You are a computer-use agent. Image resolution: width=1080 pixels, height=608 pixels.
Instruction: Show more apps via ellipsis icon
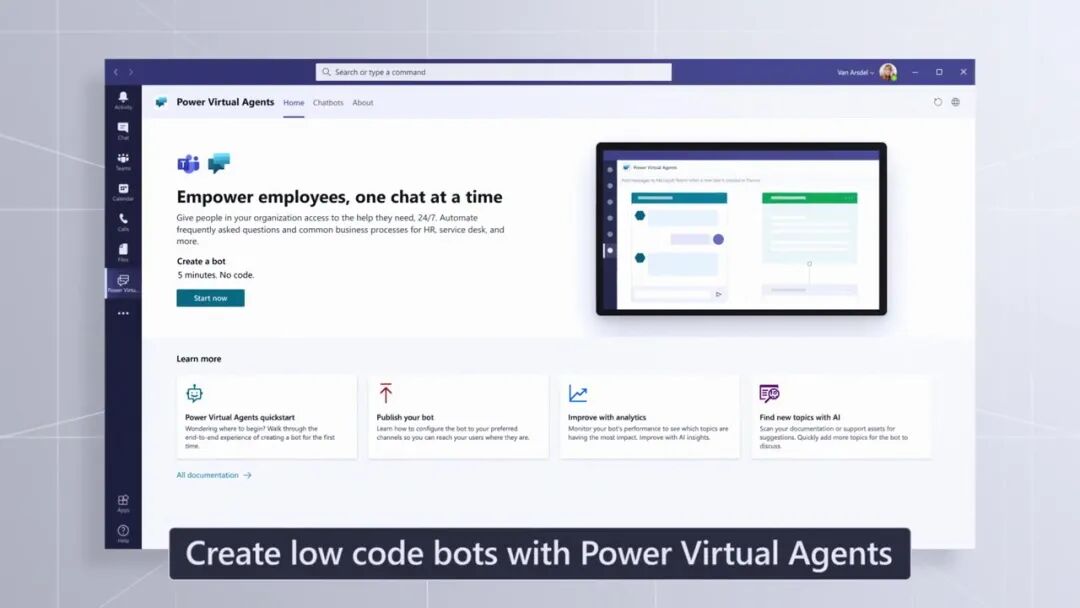pos(123,313)
